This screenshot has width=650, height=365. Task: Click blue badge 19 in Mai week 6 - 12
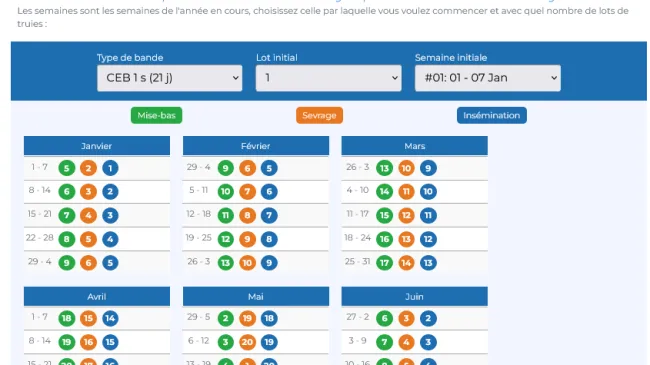pyautogui.click(x=269, y=342)
